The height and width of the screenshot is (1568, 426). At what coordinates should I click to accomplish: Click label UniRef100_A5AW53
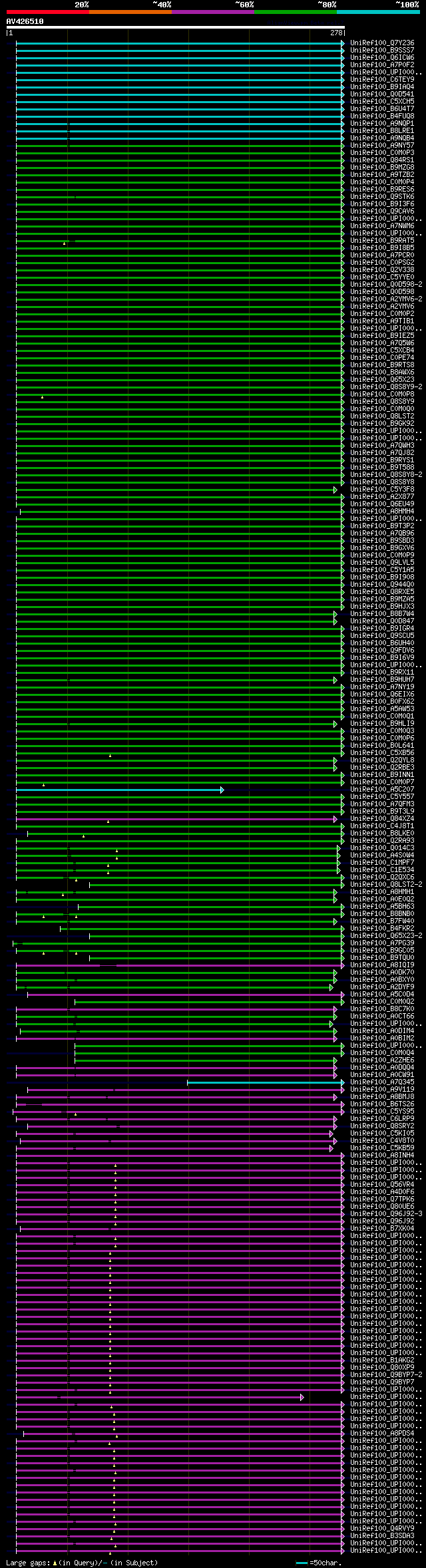pos(382,709)
